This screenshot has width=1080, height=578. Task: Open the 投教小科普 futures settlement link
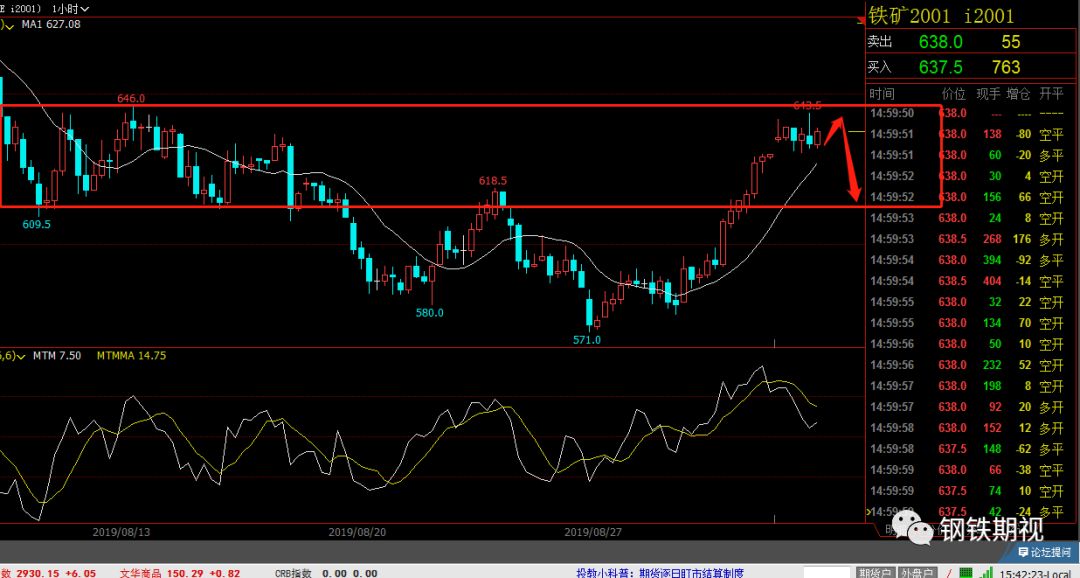tap(660, 572)
